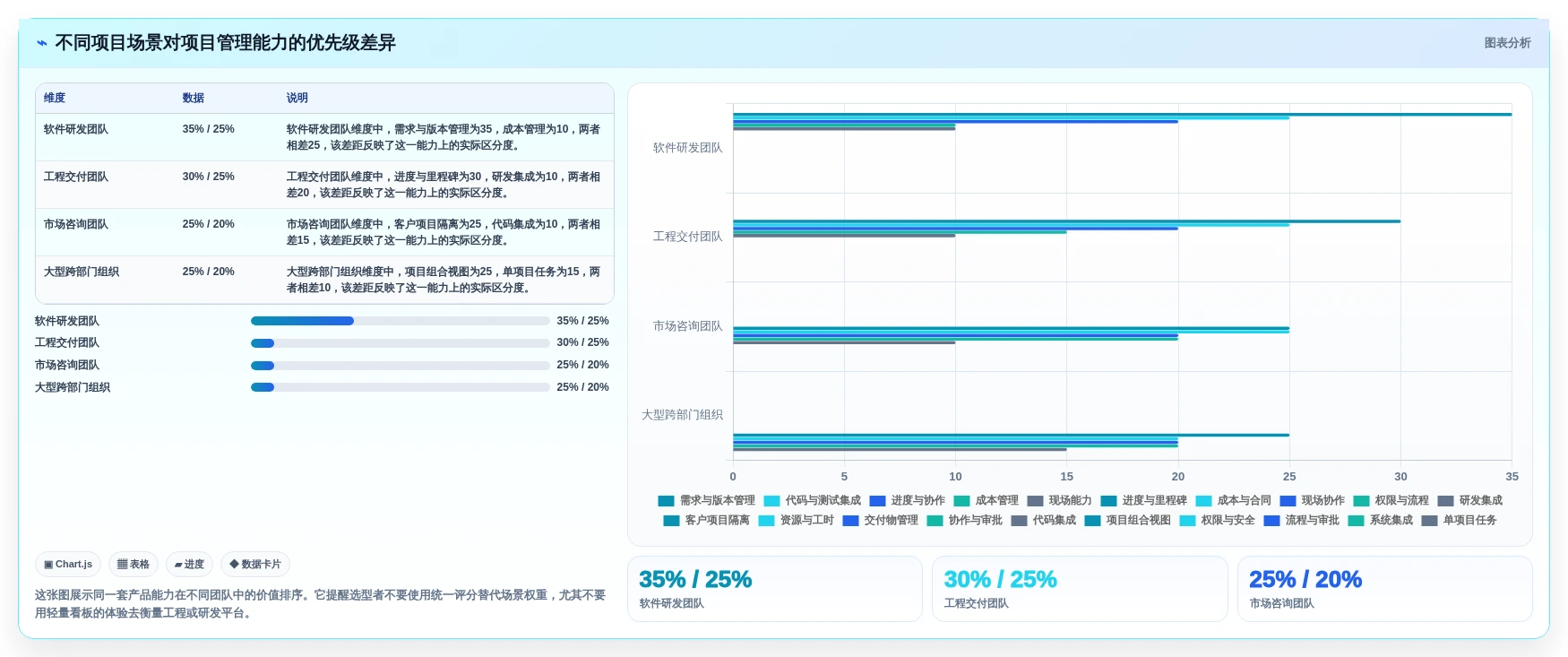
Task: Click the 工程交付团队 chart axis label
Action: point(687,237)
